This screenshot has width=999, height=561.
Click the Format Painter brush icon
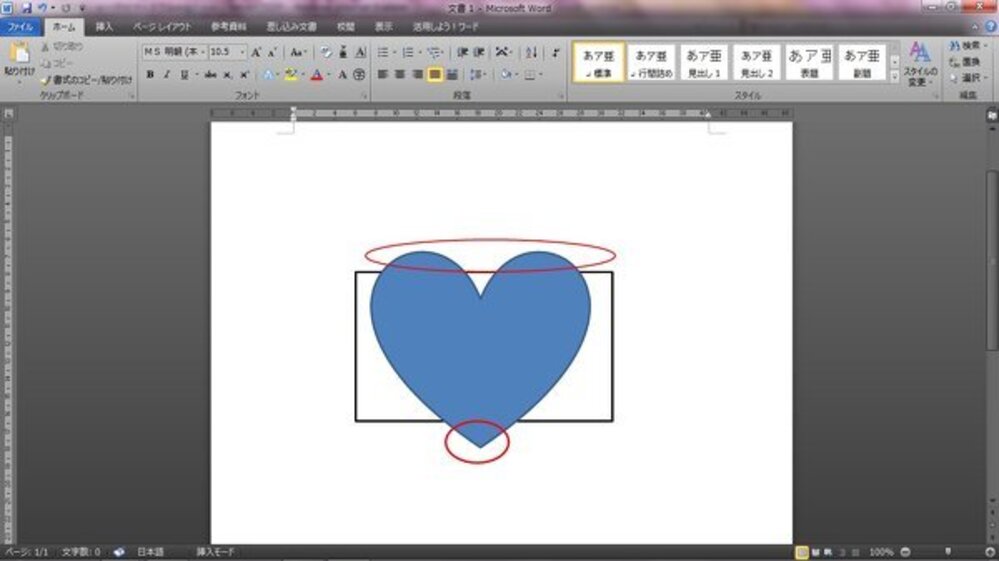(x=46, y=78)
